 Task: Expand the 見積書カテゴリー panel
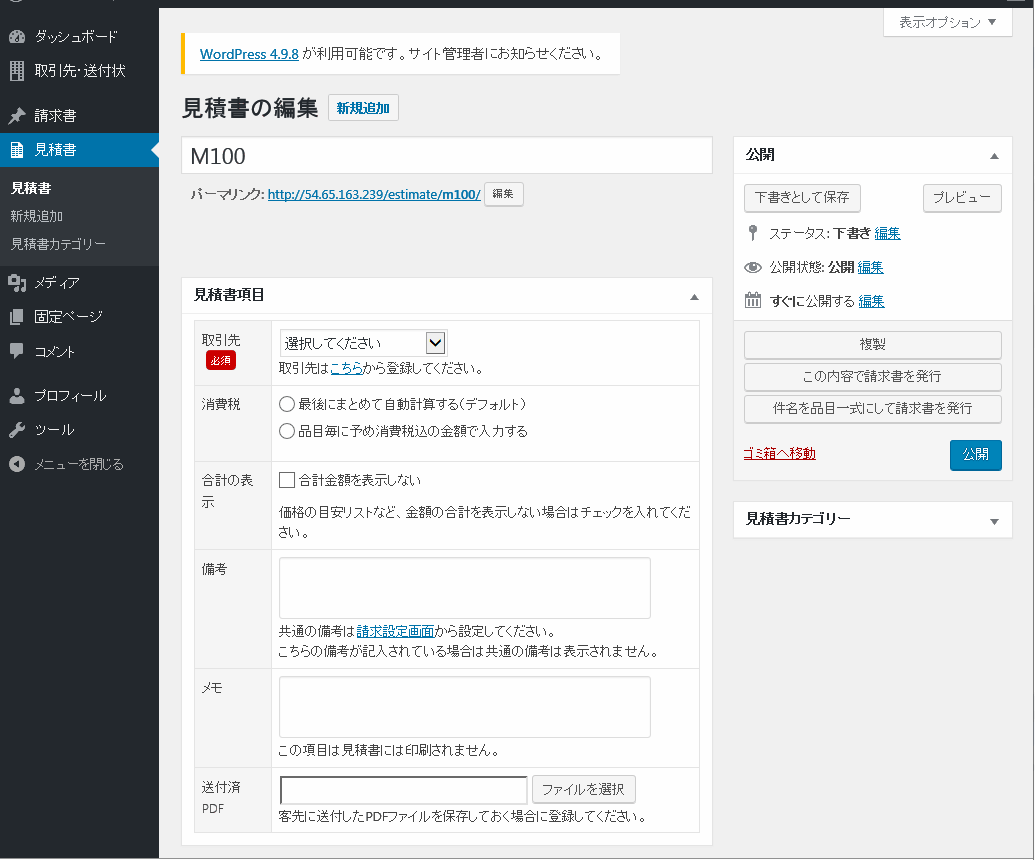tap(993, 520)
